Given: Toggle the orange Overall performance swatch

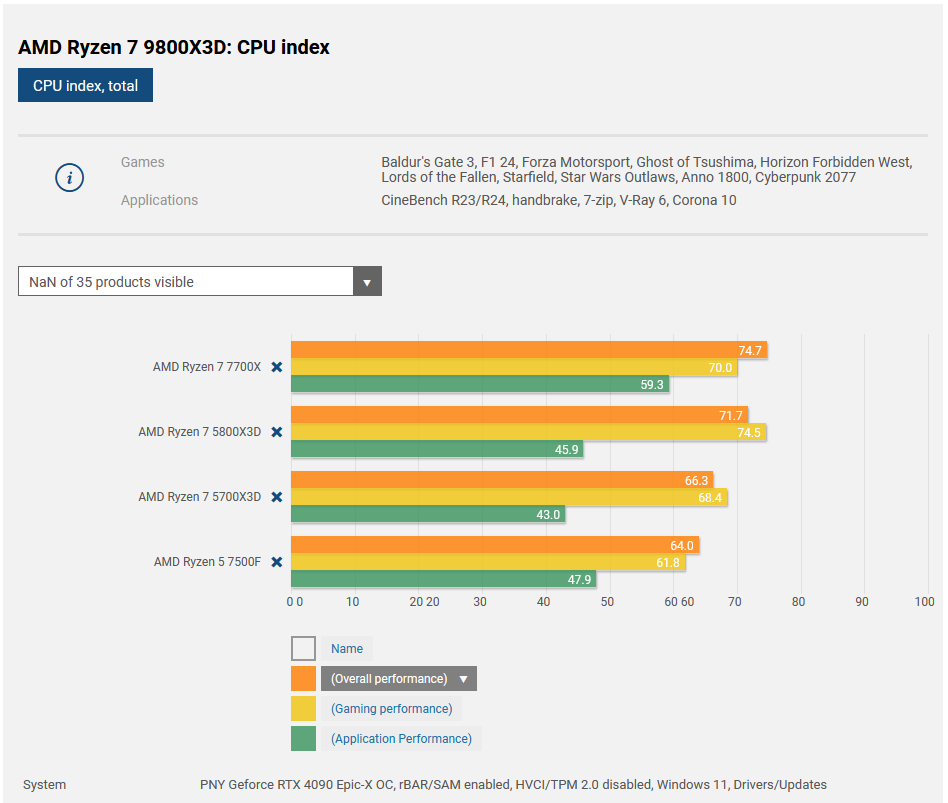Looking at the screenshot, I should click(x=303, y=679).
